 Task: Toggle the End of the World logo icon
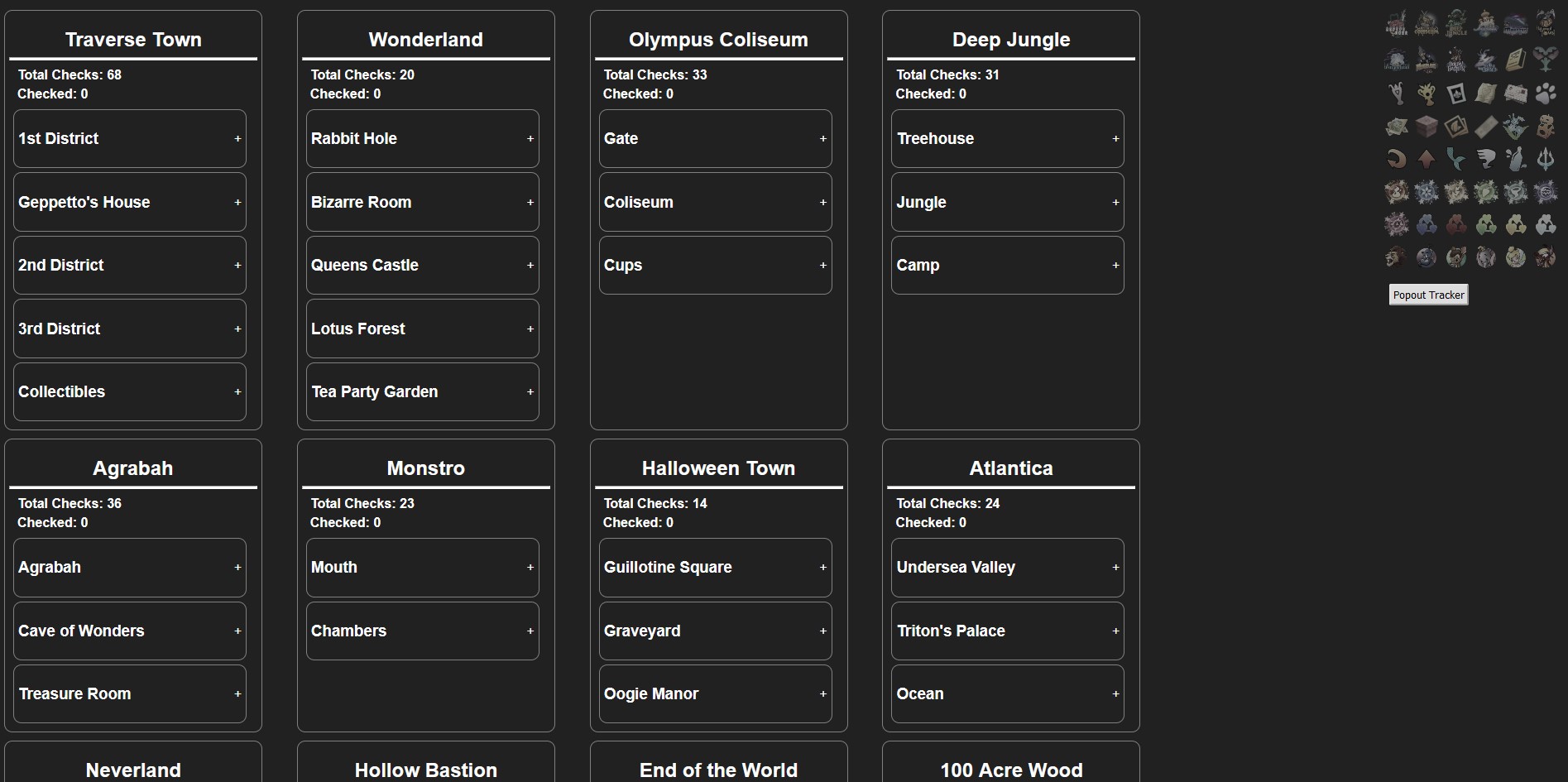coord(1486,59)
